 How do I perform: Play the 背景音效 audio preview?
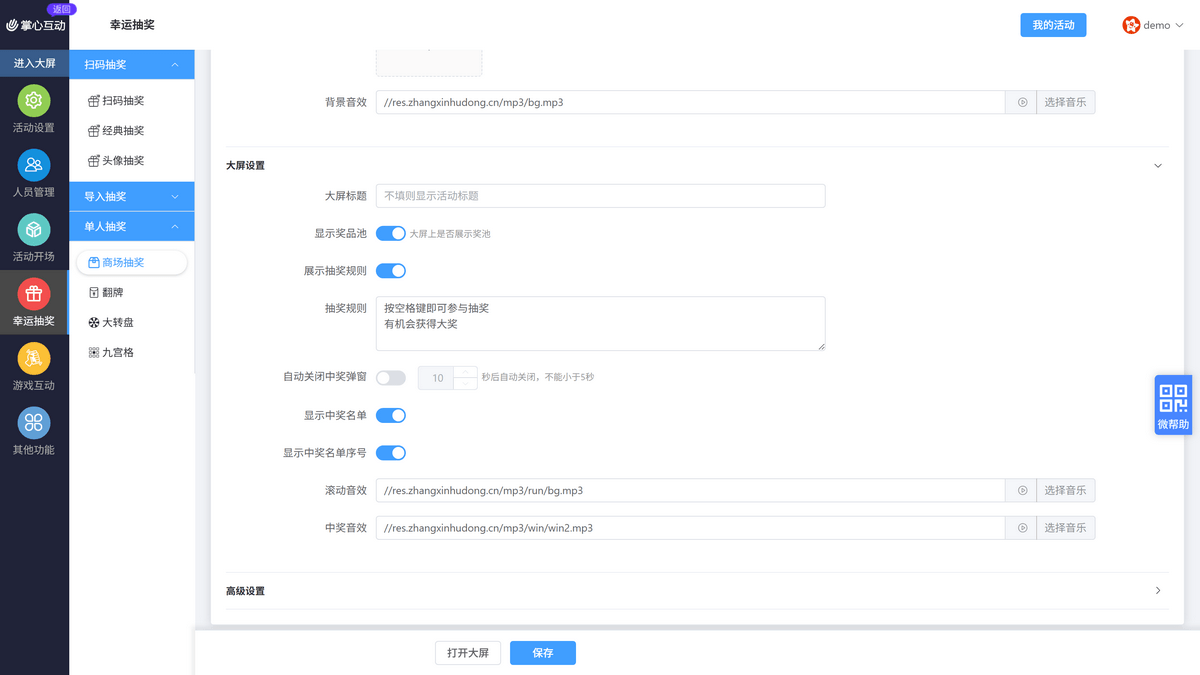[1022, 102]
